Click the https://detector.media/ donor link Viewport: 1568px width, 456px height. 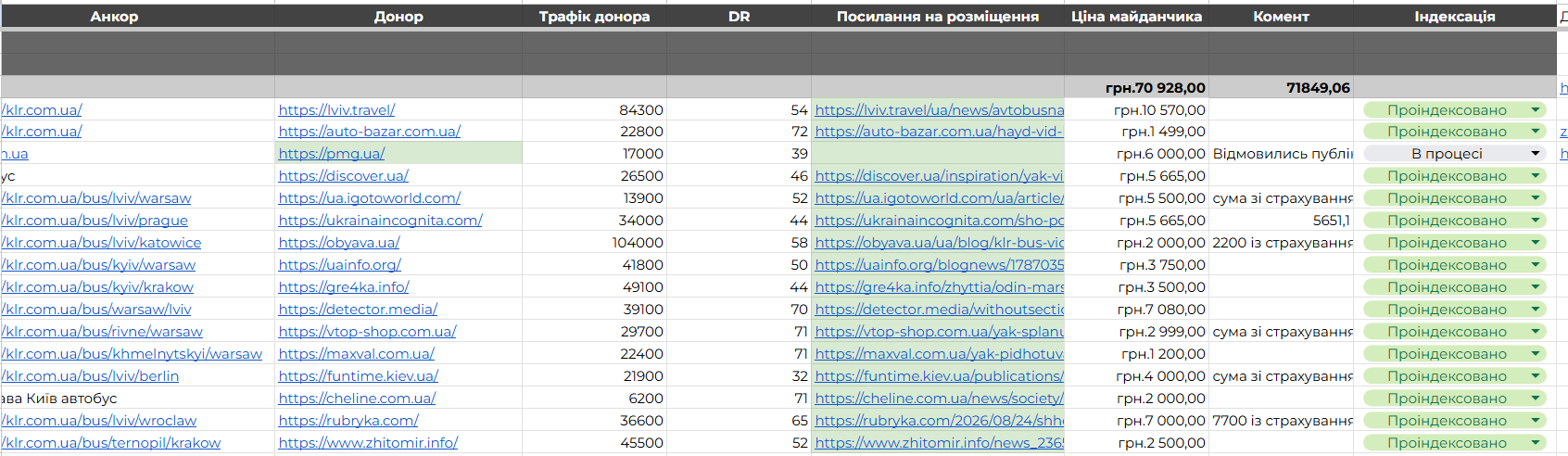[358, 310]
